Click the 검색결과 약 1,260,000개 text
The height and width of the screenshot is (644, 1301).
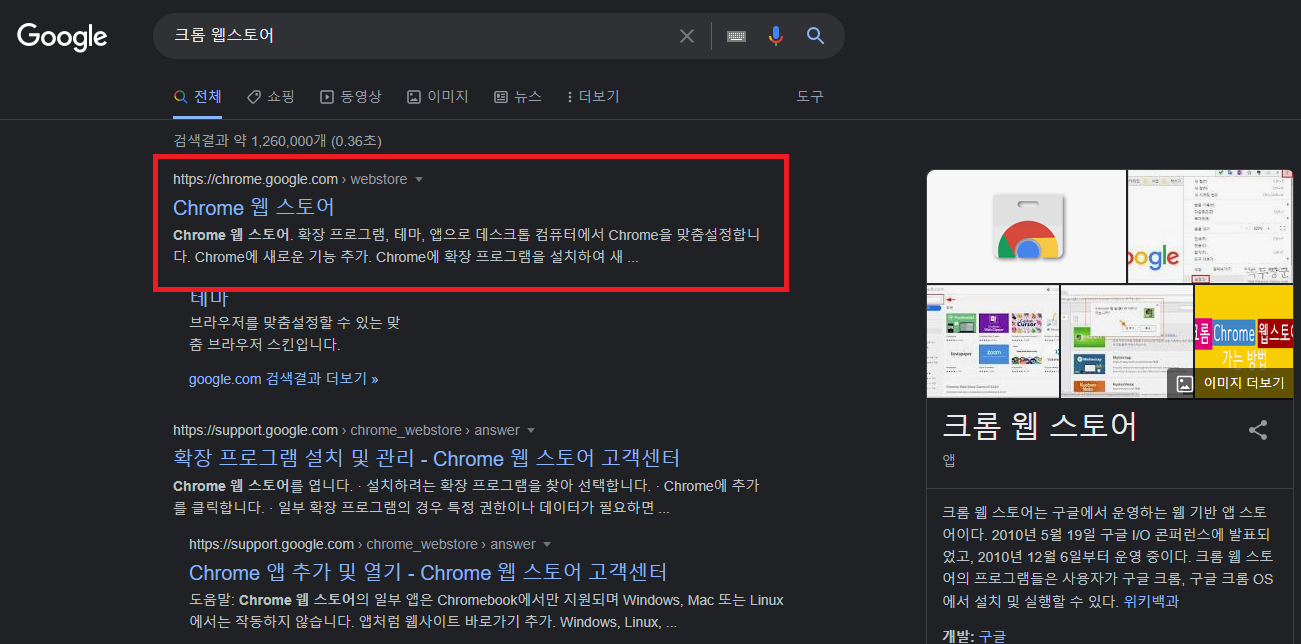[277, 141]
